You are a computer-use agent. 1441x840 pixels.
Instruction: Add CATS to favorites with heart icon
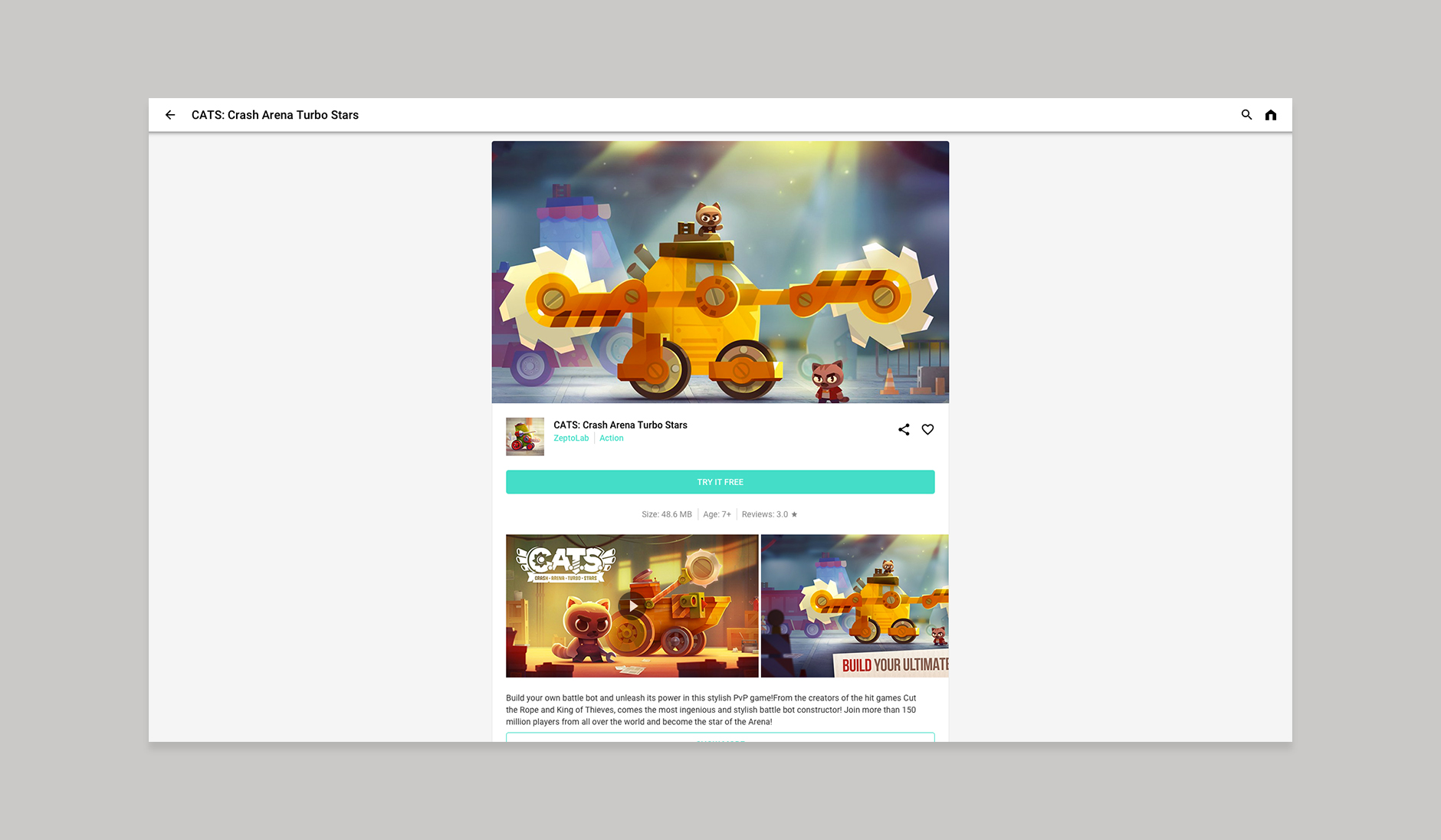click(927, 430)
